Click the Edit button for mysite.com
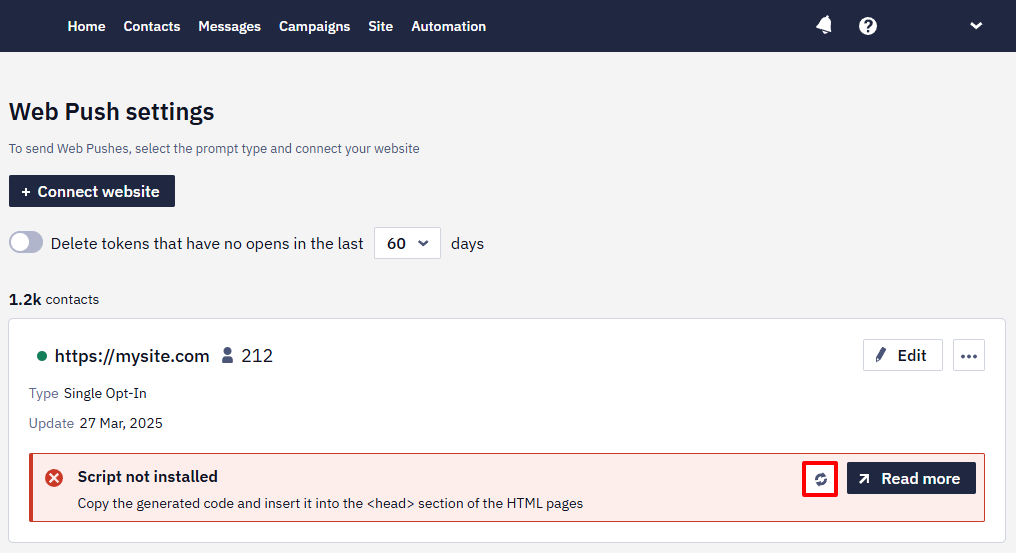Image resolution: width=1016 pixels, height=553 pixels. click(x=903, y=355)
